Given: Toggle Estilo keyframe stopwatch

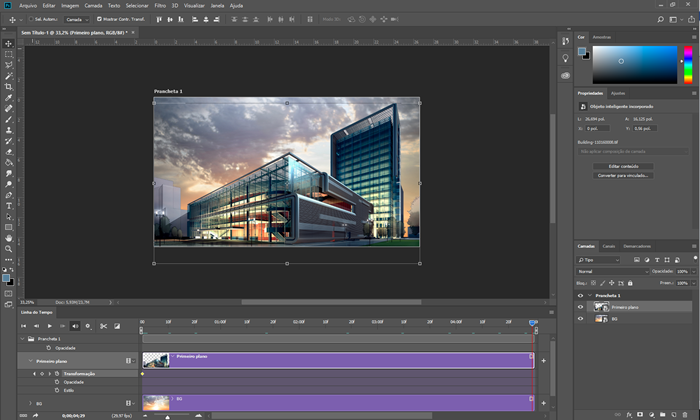Looking at the screenshot, I should point(57,390).
